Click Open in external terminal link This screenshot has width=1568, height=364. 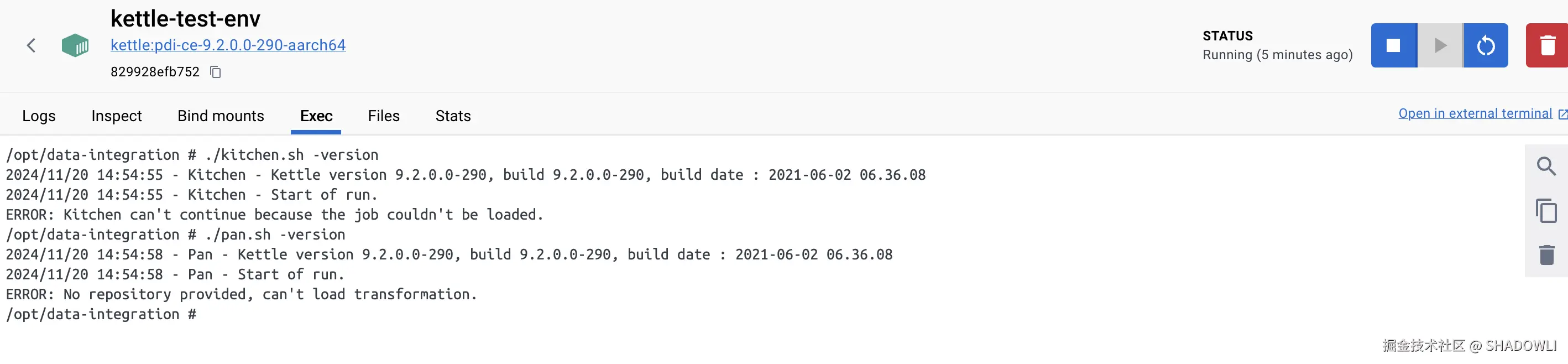coord(1475,113)
